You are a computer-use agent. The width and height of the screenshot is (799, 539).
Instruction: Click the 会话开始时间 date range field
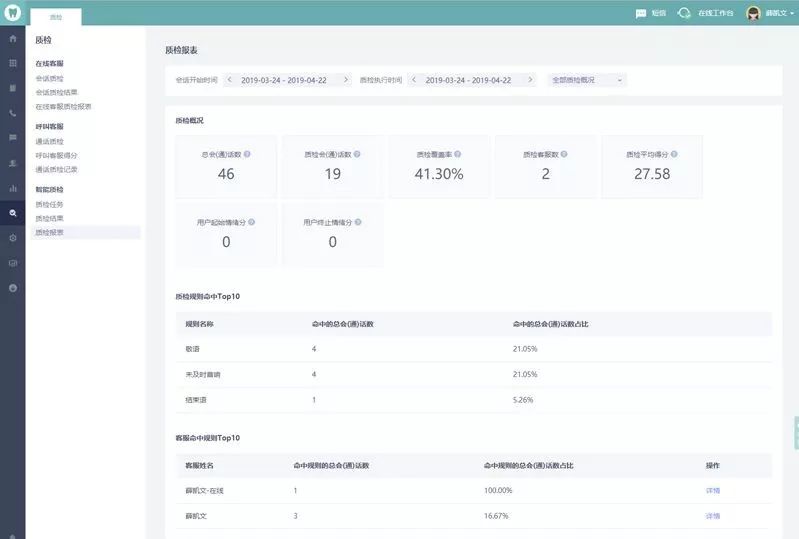288,79
